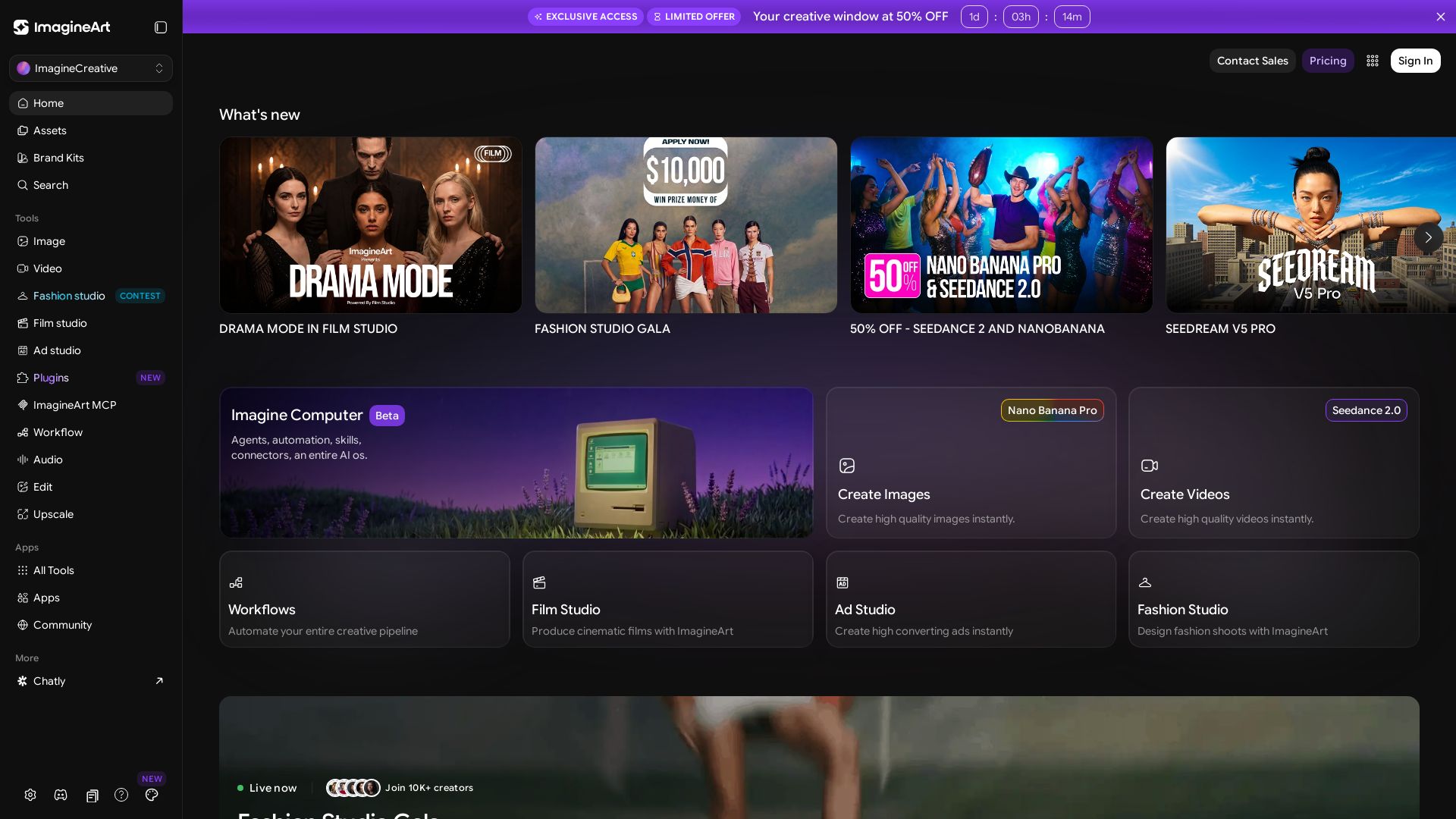Open Film studio sidebar item
1456x819 pixels.
point(91,323)
